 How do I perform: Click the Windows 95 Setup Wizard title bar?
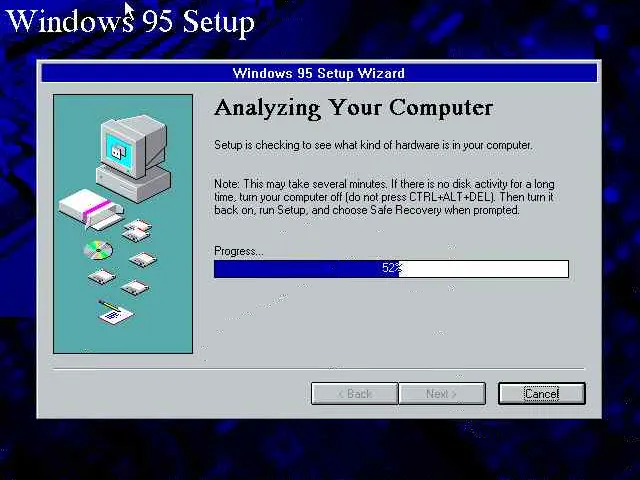(319, 73)
